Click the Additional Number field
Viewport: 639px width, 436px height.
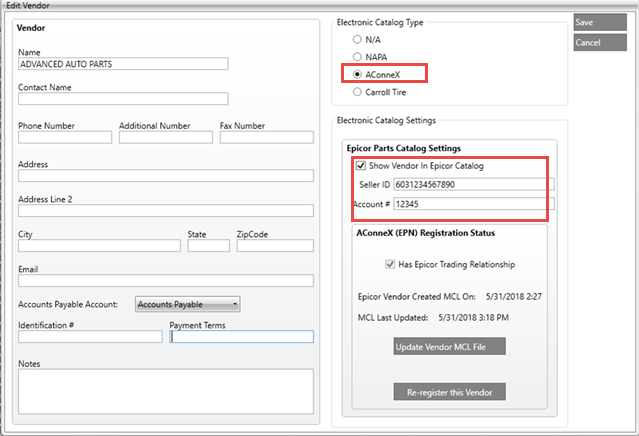click(x=166, y=137)
